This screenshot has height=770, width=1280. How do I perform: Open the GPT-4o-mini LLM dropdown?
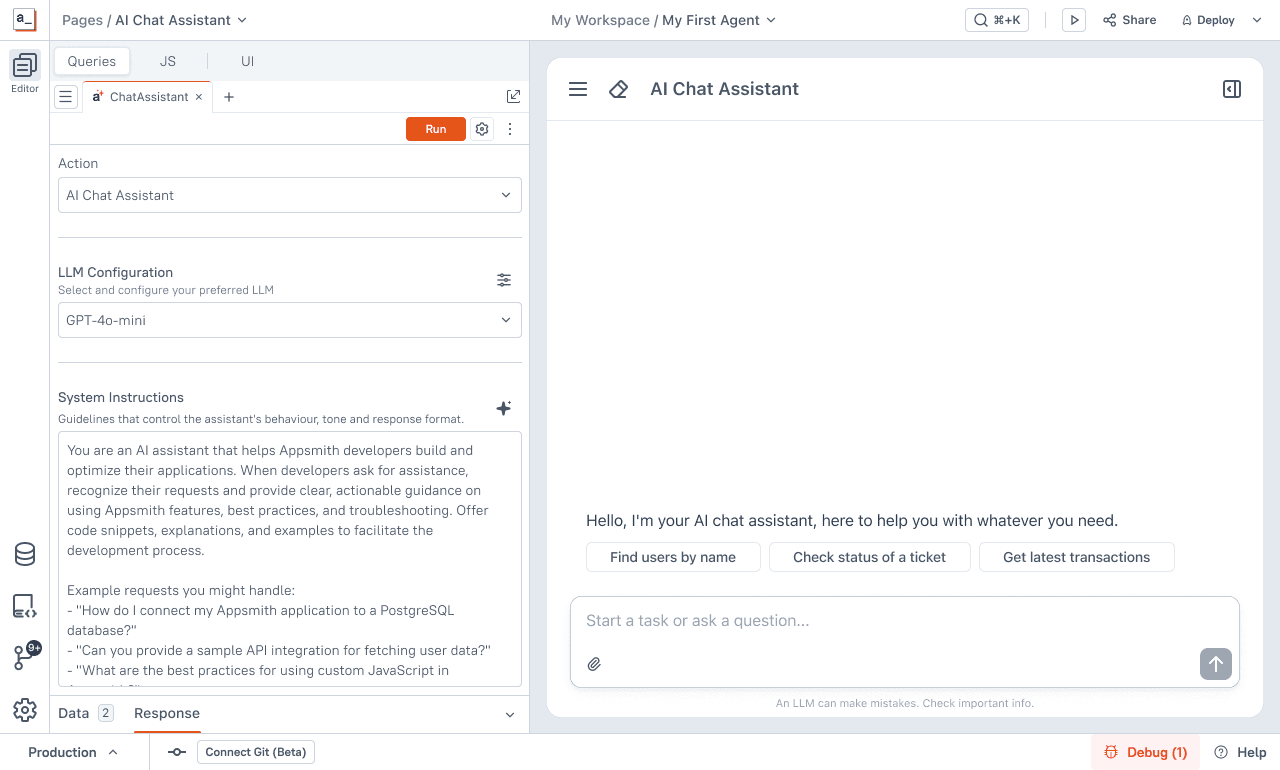click(290, 320)
